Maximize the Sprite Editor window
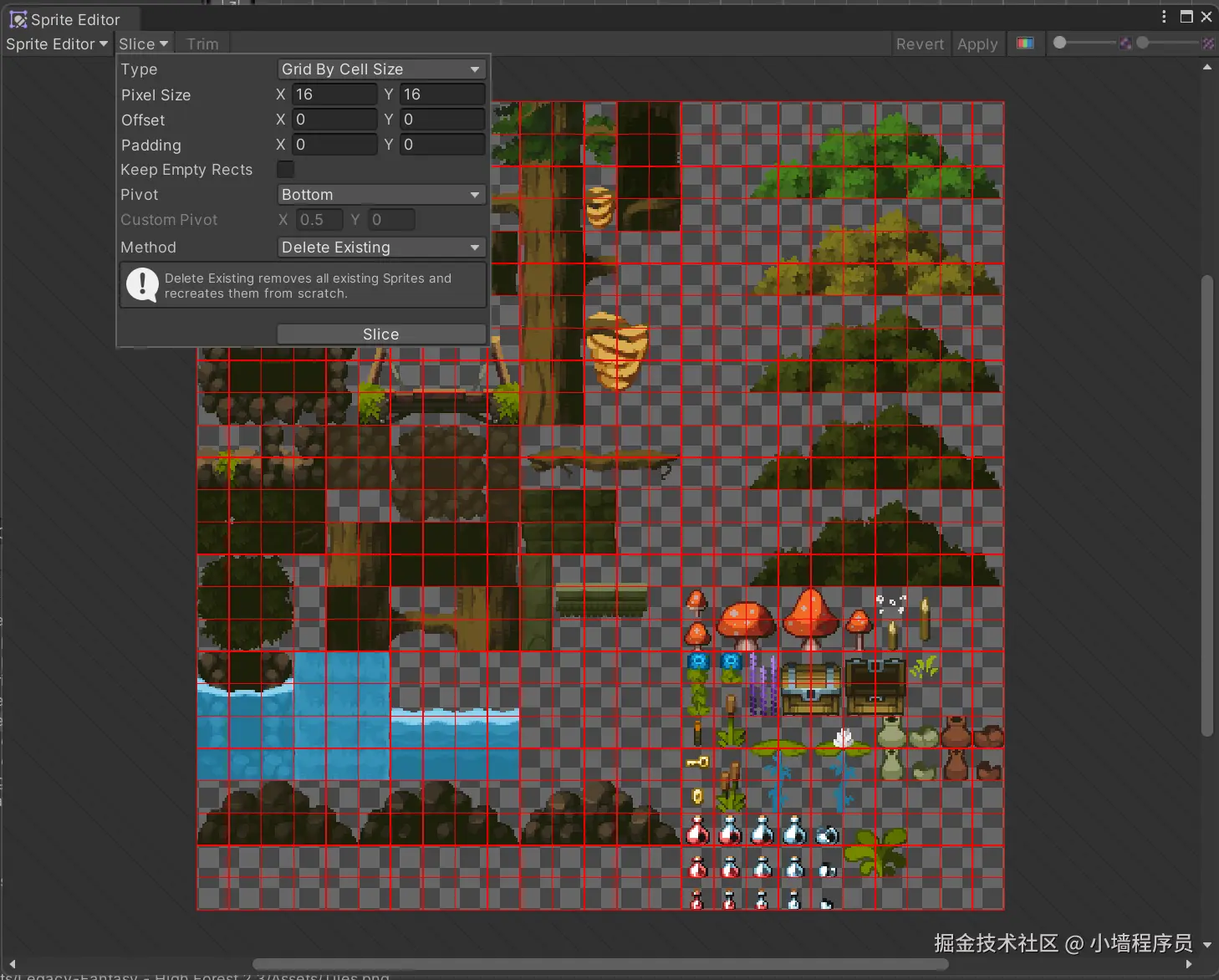Image resolution: width=1219 pixels, height=980 pixels. (1186, 17)
